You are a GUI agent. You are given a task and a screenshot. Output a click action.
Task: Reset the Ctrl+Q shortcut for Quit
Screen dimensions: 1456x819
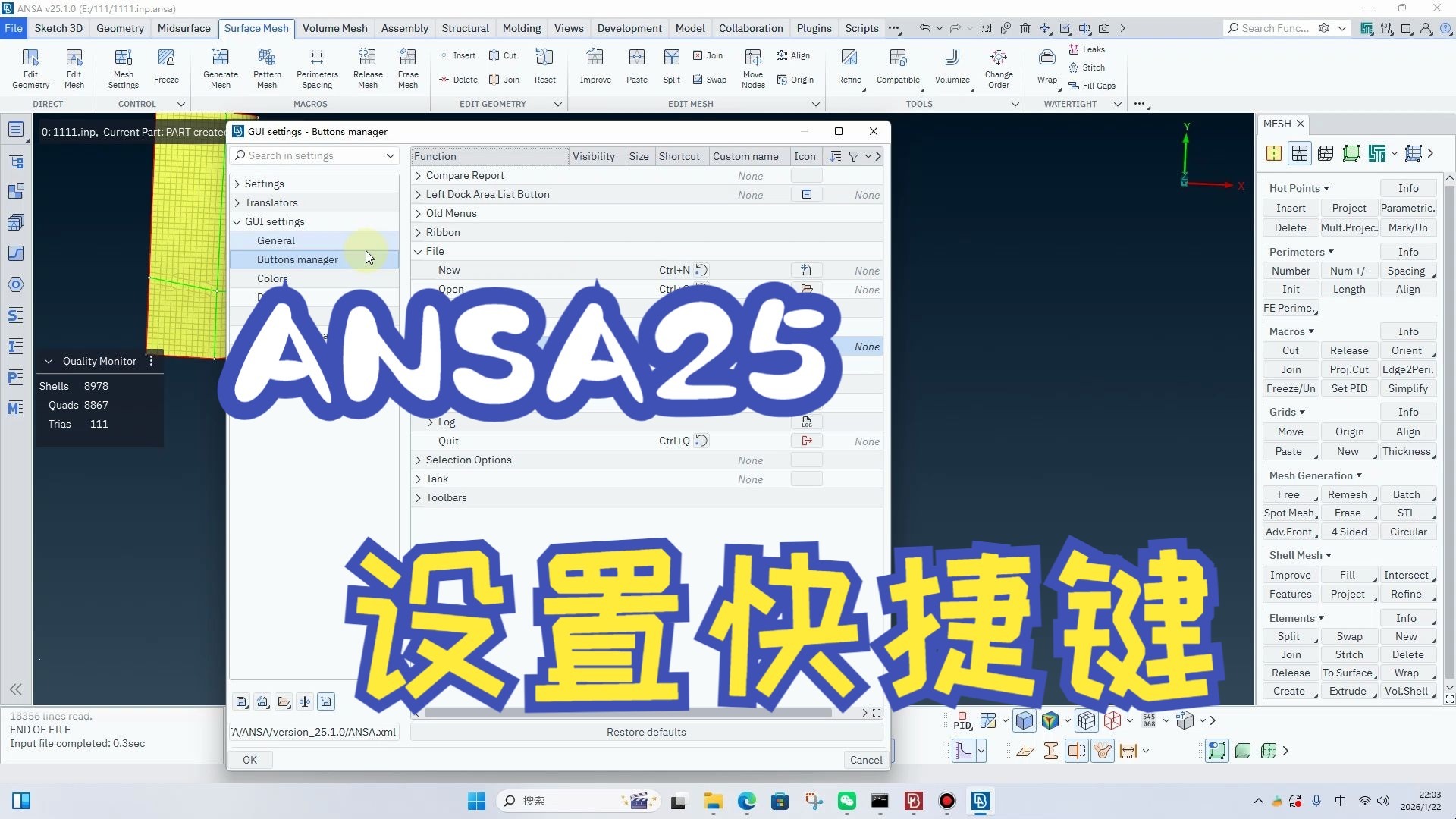pyautogui.click(x=702, y=441)
